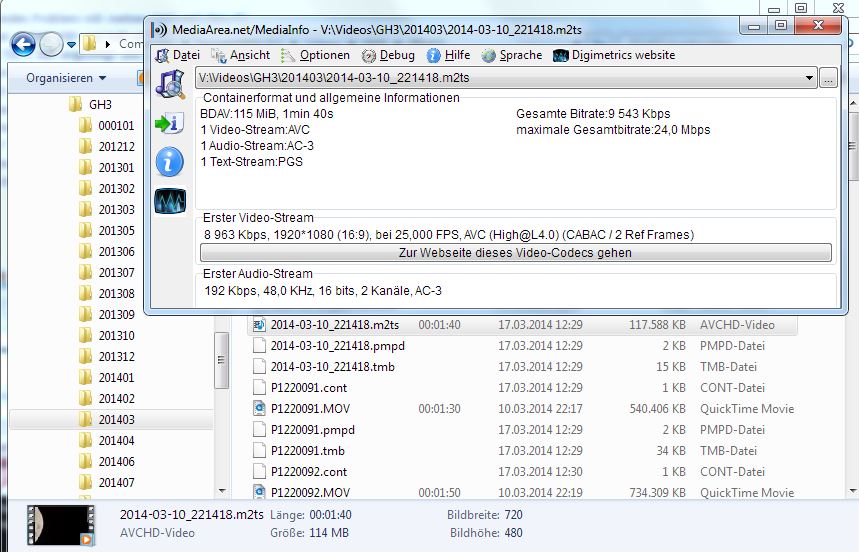Select file P1220091.tmb

pyautogui.click(x=523, y=451)
